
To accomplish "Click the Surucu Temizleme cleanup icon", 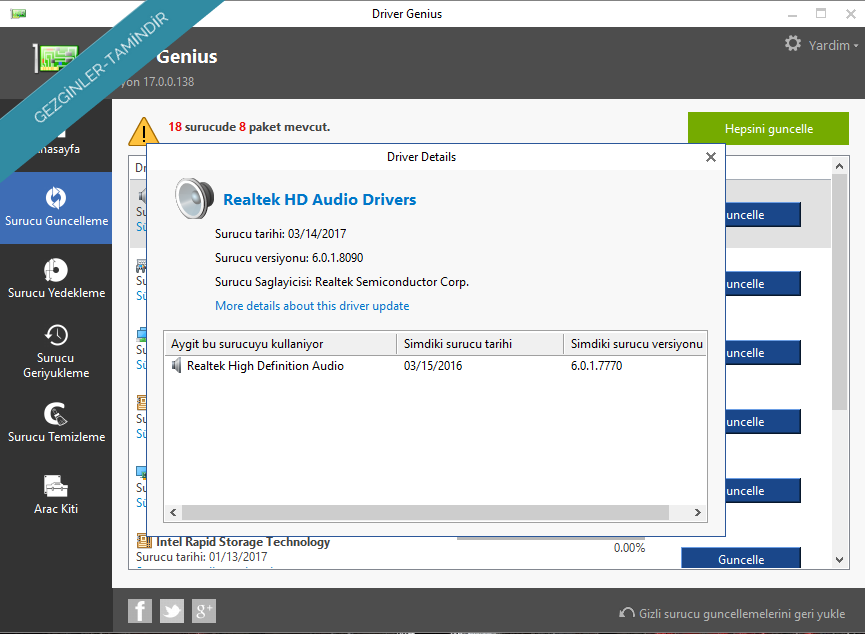I will click(56, 414).
